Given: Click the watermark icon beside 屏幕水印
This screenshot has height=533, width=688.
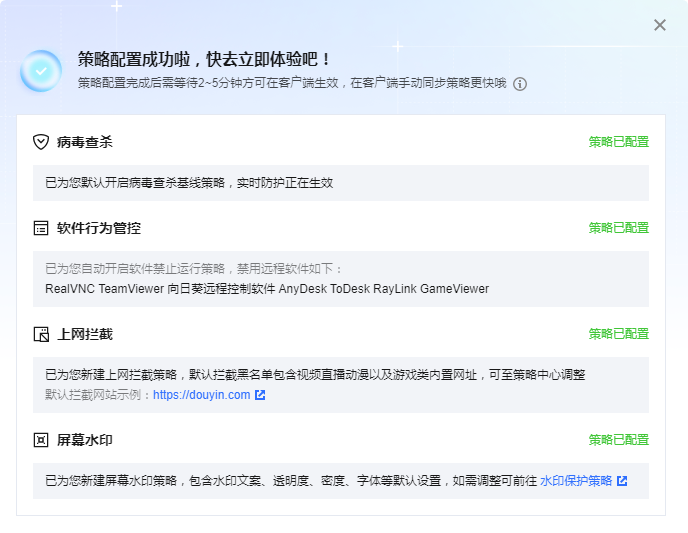Looking at the screenshot, I should click(x=41, y=440).
